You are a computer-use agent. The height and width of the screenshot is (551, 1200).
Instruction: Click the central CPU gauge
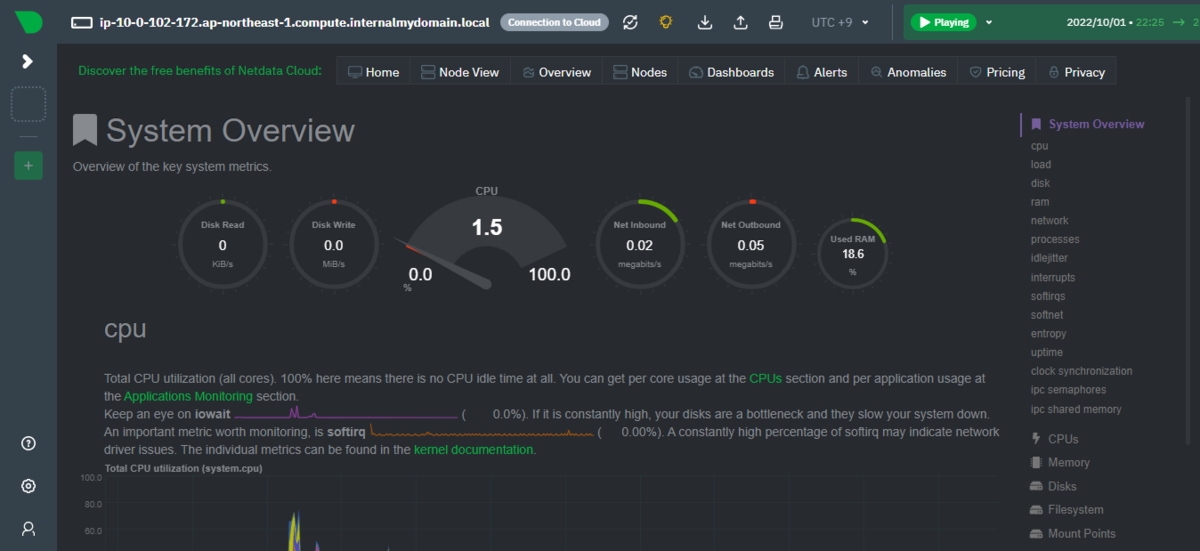click(486, 240)
